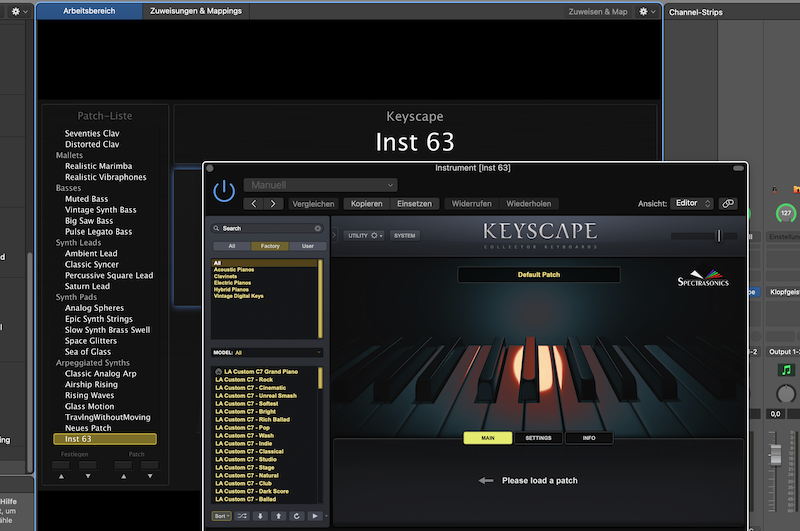Open the MAIN page tab in Keyscape
800x531 pixels.
(488, 438)
